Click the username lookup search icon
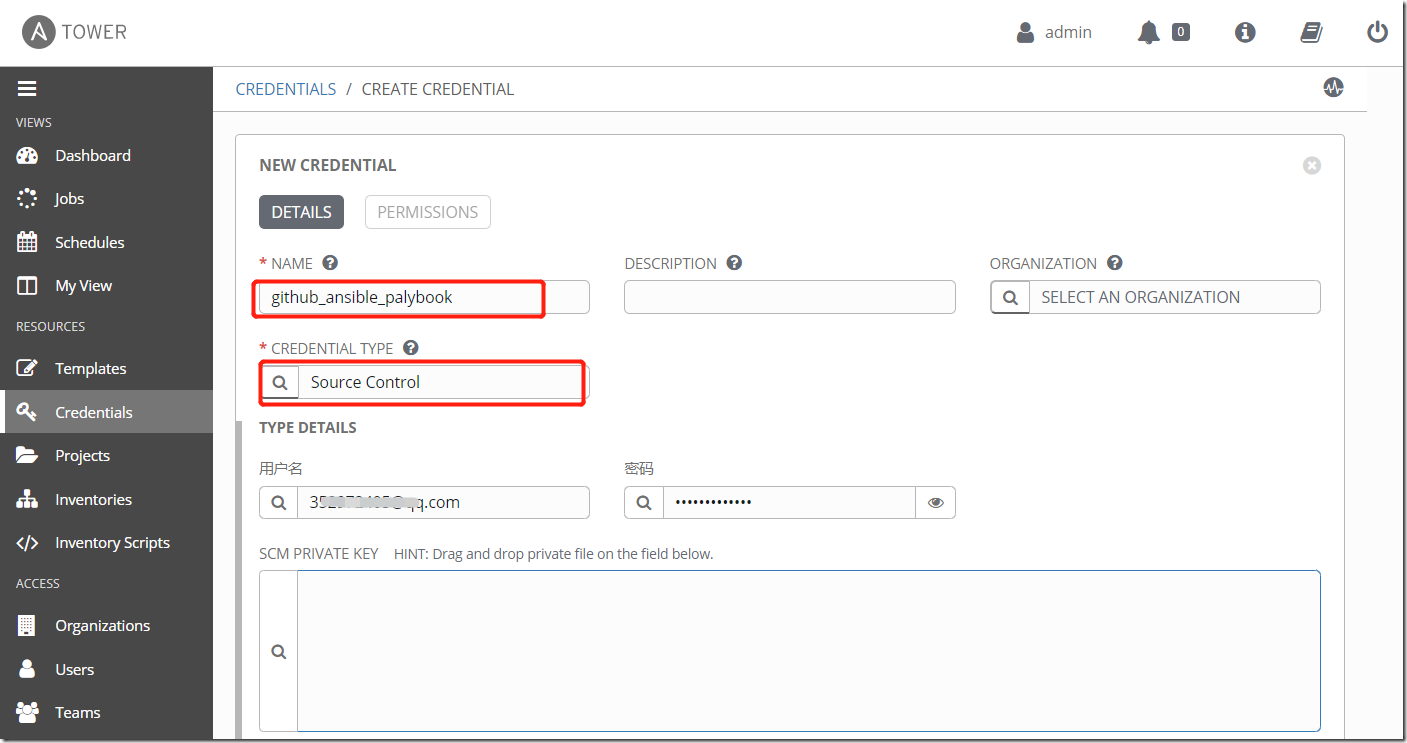Screen dimensions: 1407x743 click(278, 502)
